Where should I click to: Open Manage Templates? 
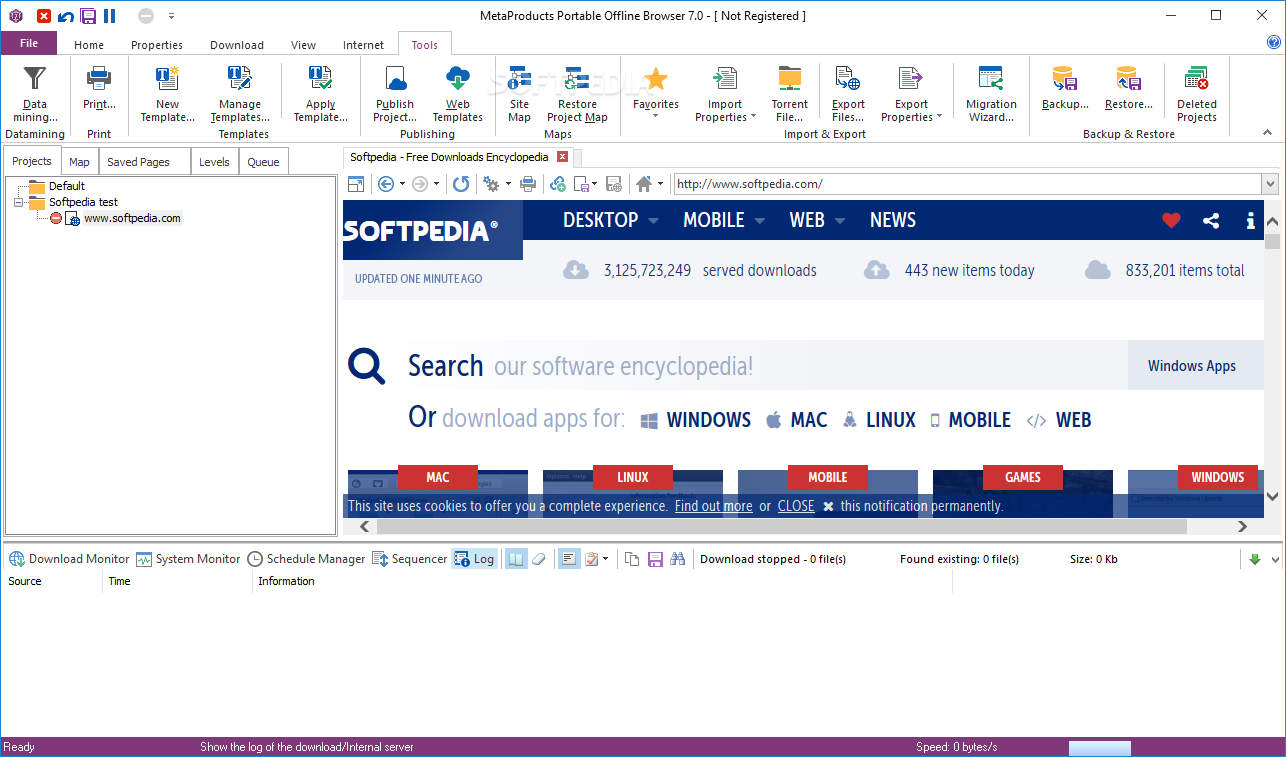(240, 94)
